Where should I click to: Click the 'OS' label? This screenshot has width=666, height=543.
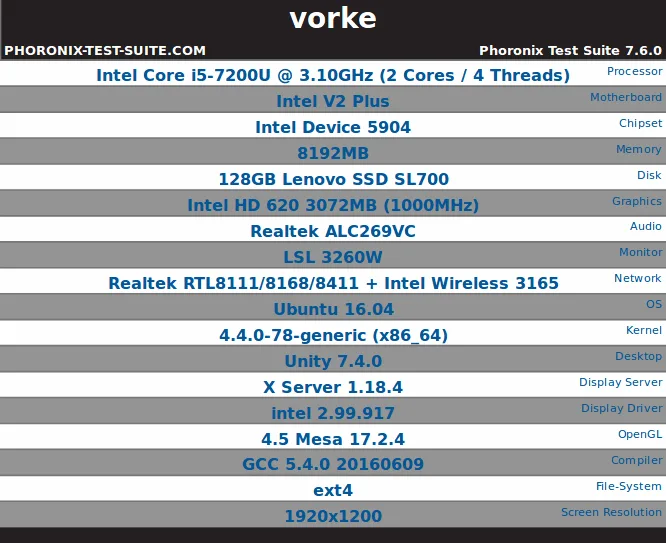point(654,304)
